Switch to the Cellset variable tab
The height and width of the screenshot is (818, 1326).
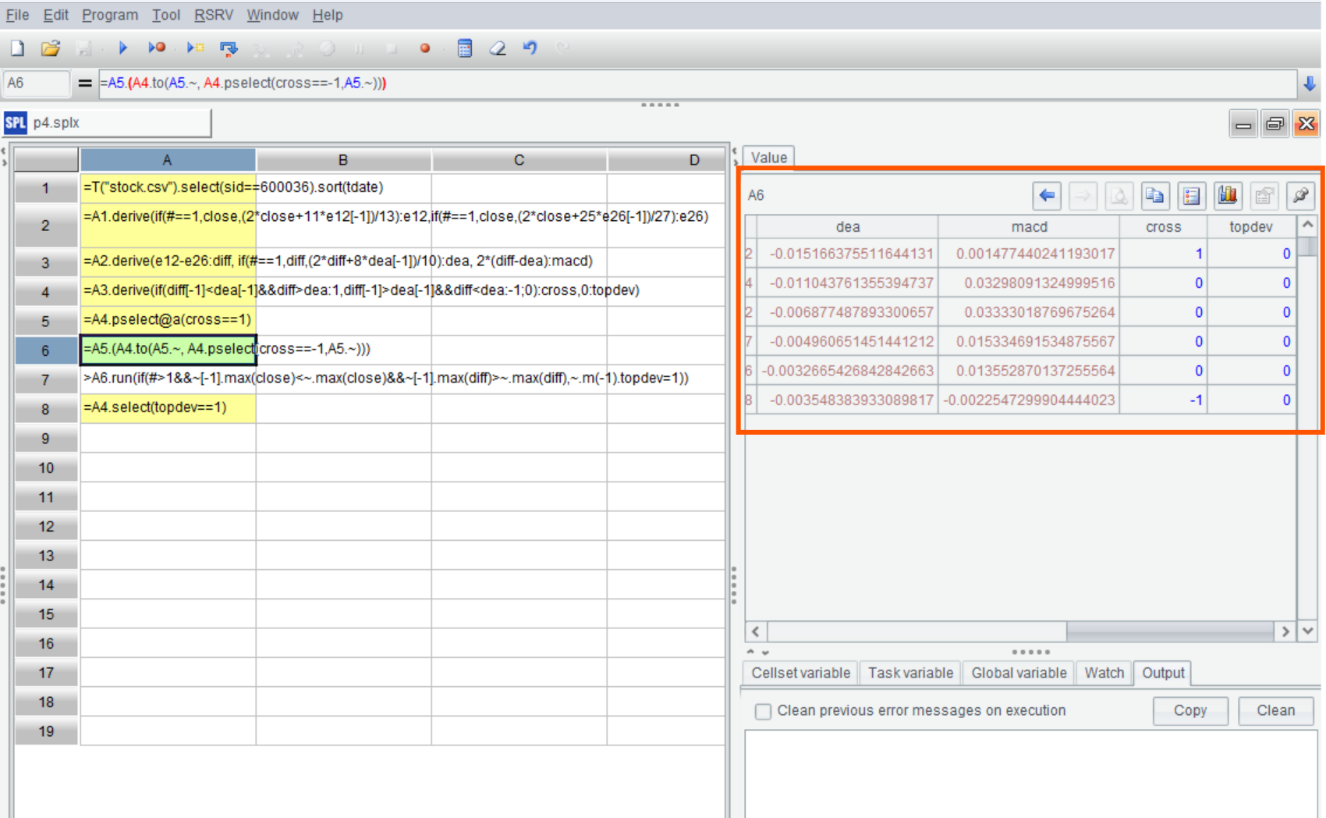pyautogui.click(x=801, y=673)
